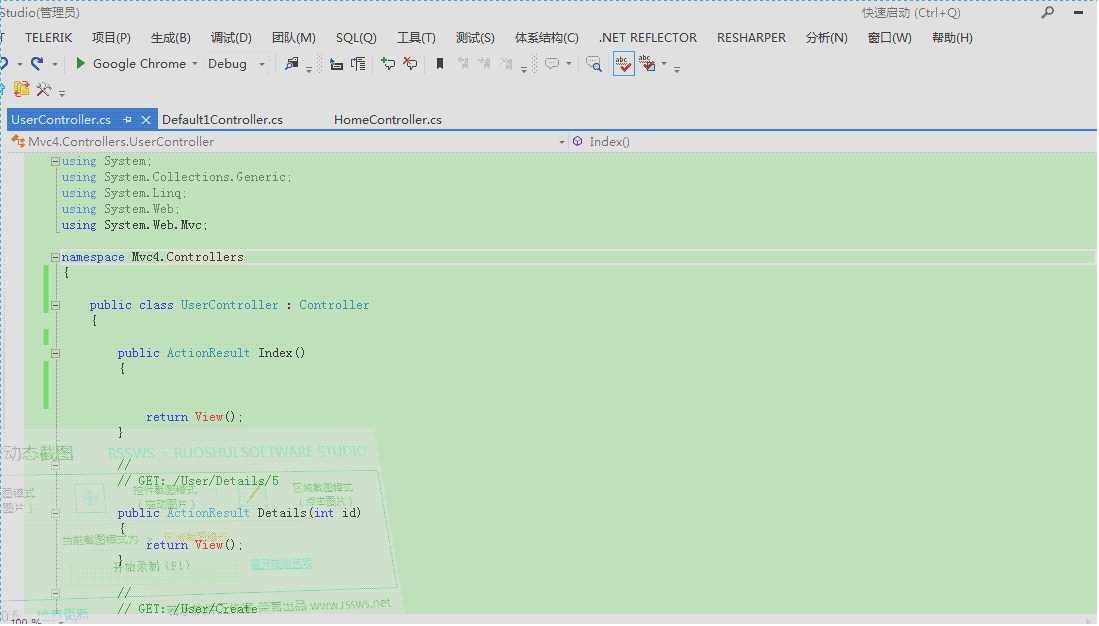
Task: Open the RESHARPER menu
Action: tap(751, 38)
